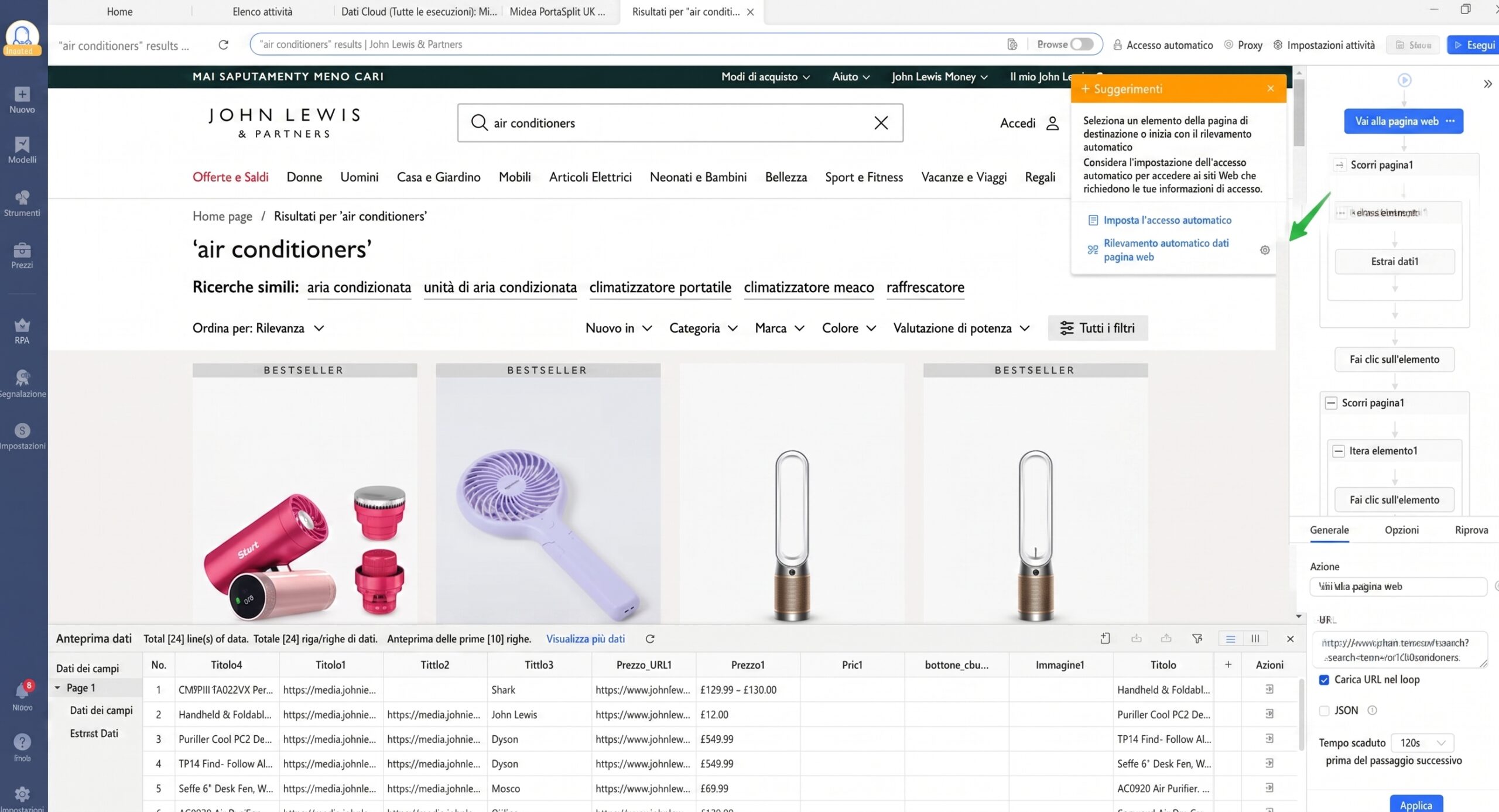Click the RPA sidebar icon
Screen dimensions: 1499x812
click(x=22, y=331)
